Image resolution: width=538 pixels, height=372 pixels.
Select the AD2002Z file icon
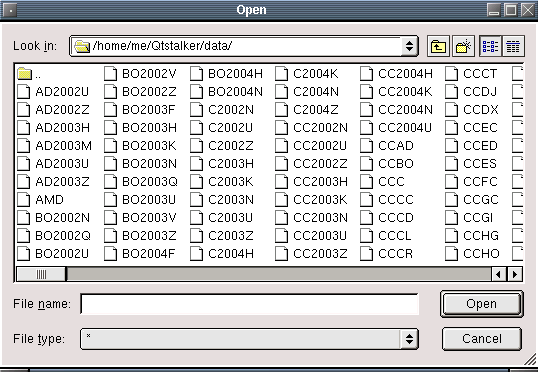[x=24, y=109]
